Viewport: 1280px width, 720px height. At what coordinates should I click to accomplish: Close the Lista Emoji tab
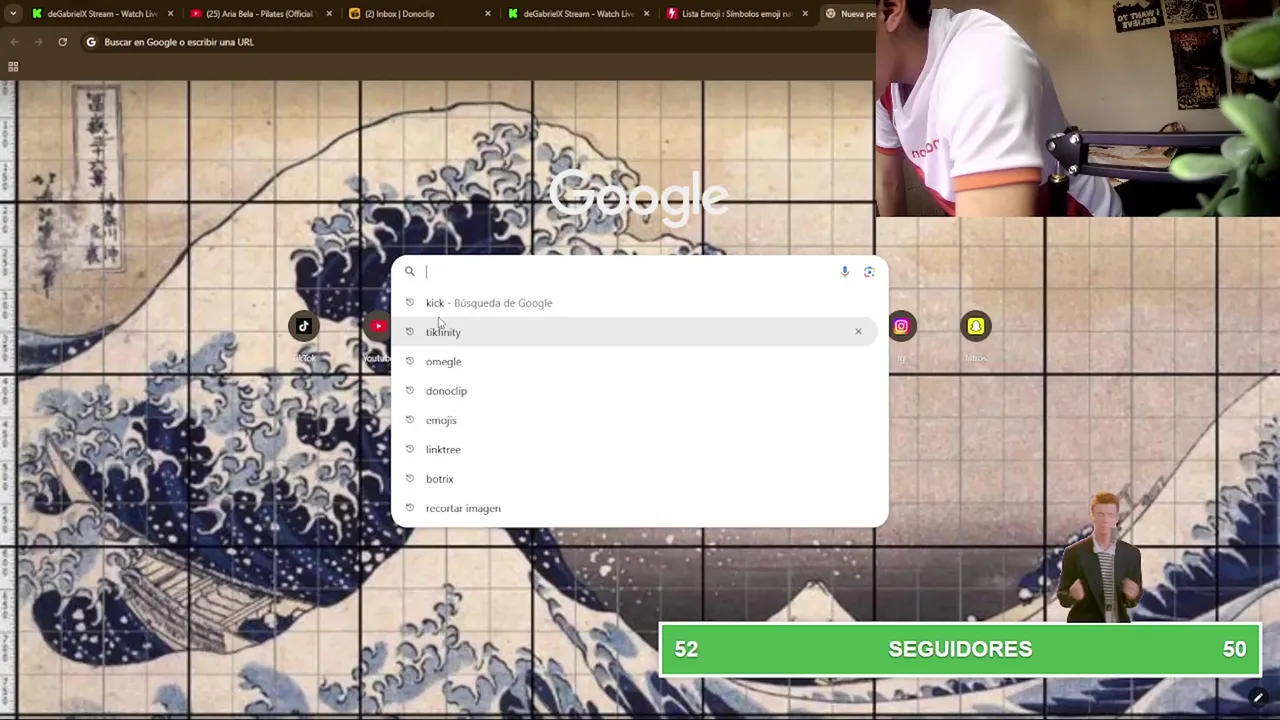pos(805,14)
